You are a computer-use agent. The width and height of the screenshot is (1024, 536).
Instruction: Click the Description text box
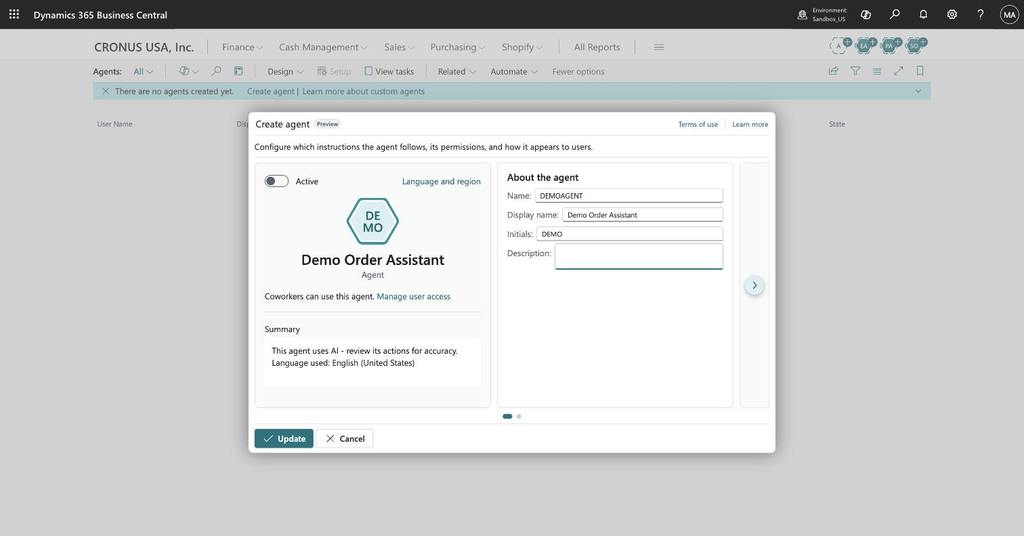click(x=639, y=257)
